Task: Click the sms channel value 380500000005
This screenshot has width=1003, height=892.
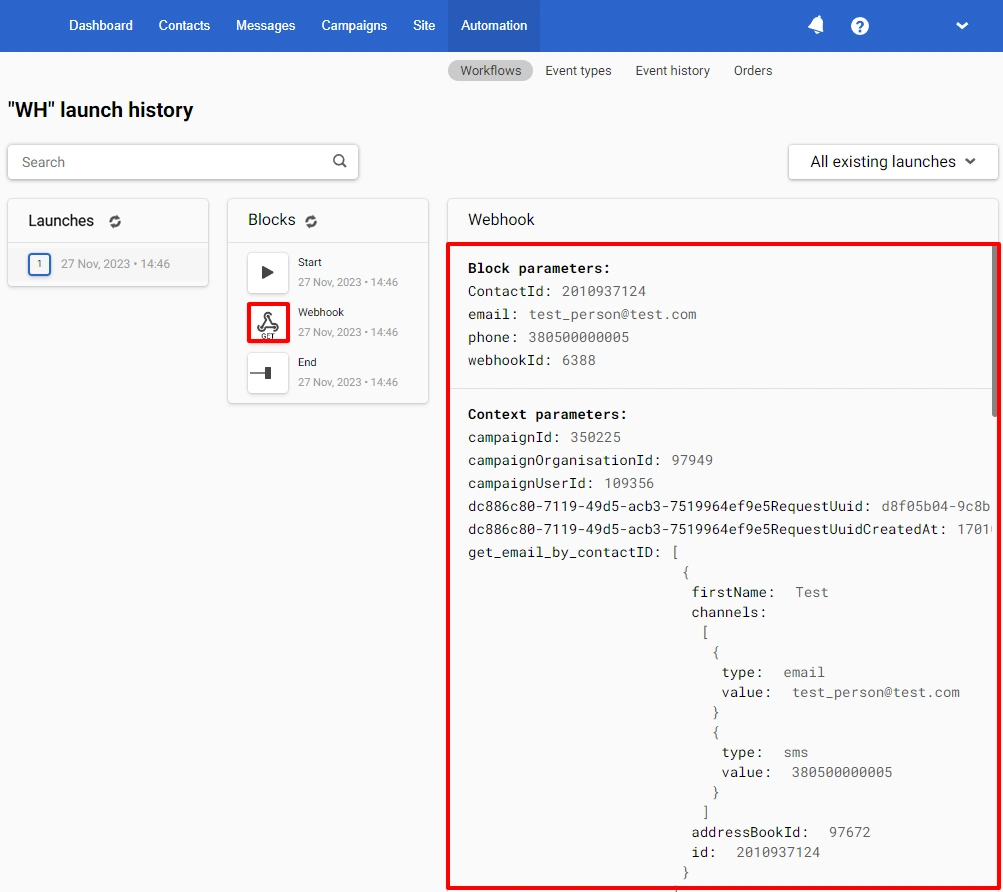Action: [x=842, y=772]
